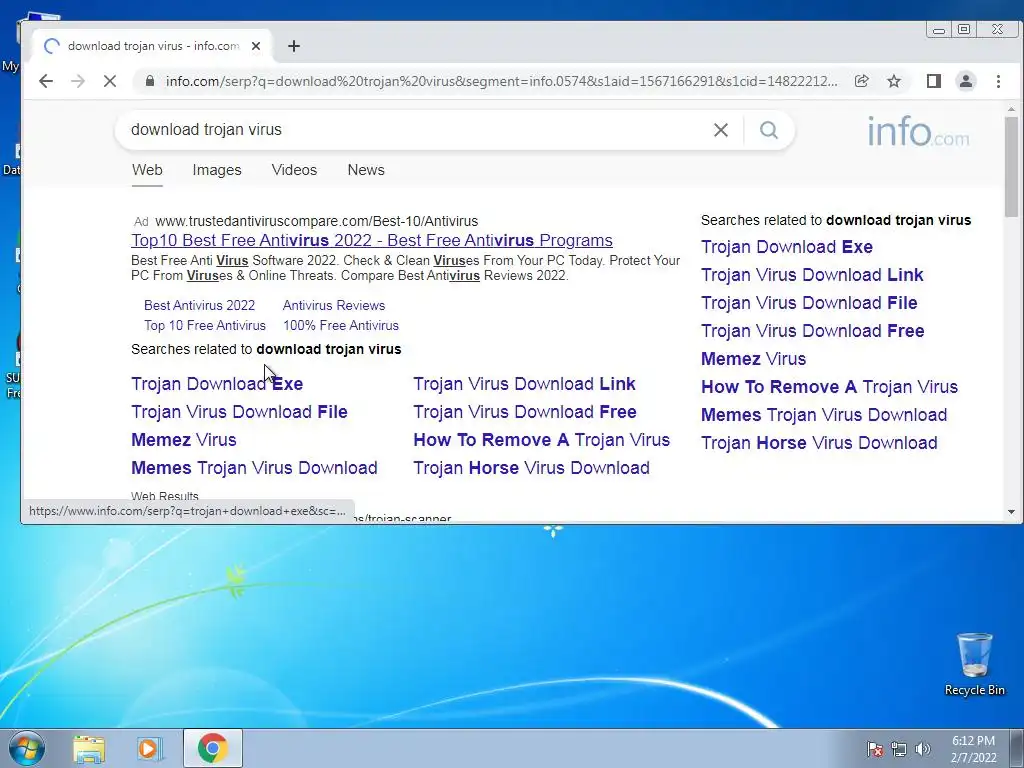This screenshot has height=768, width=1024.
Task: Click 'Trojan Virus Download File' in main results
Action: point(239,412)
